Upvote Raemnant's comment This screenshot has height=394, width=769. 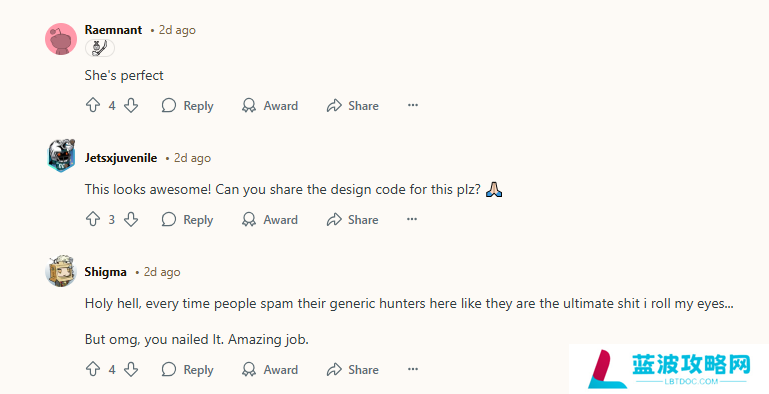point(93,105)
